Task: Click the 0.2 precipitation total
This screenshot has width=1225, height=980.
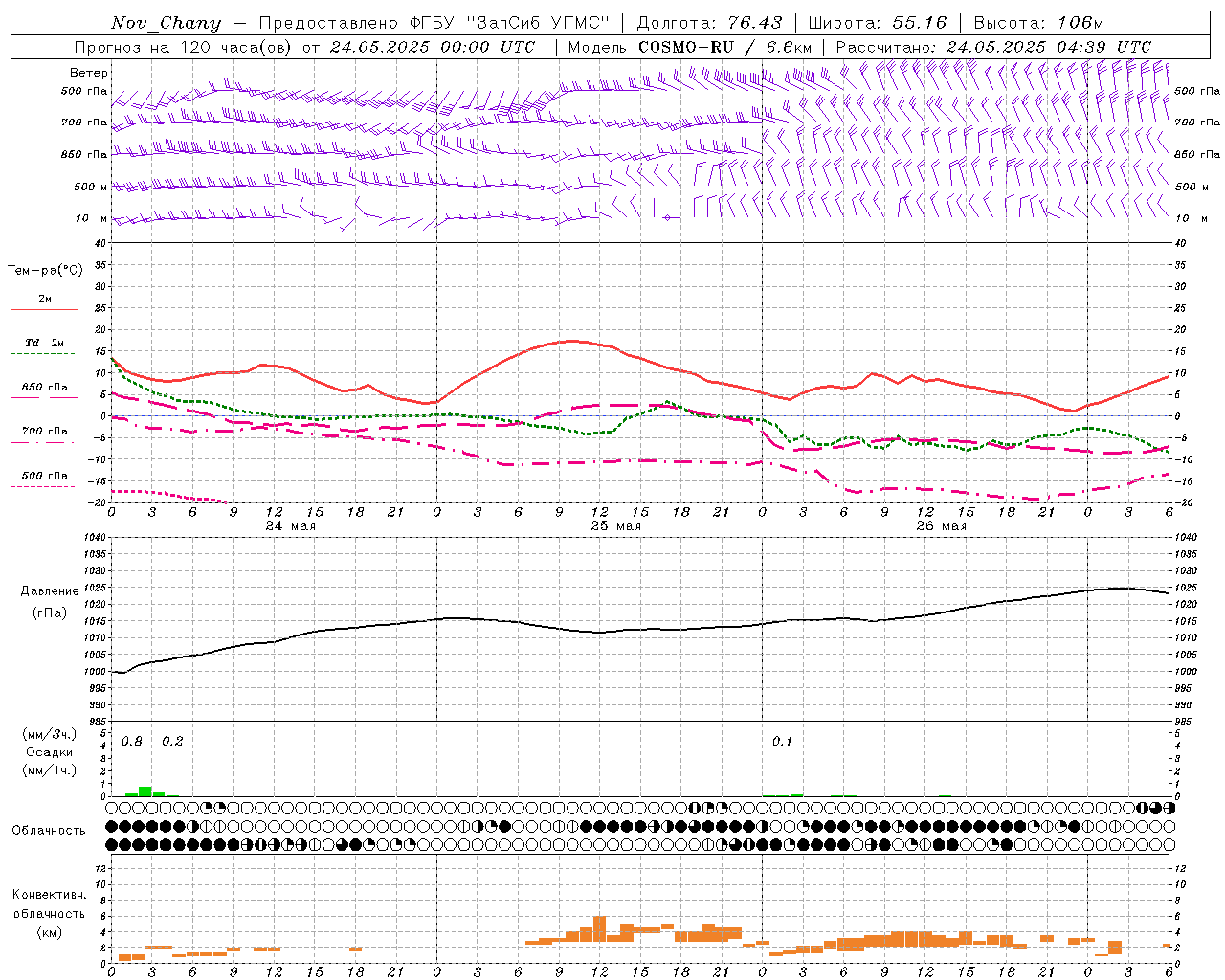Action: 172,742
